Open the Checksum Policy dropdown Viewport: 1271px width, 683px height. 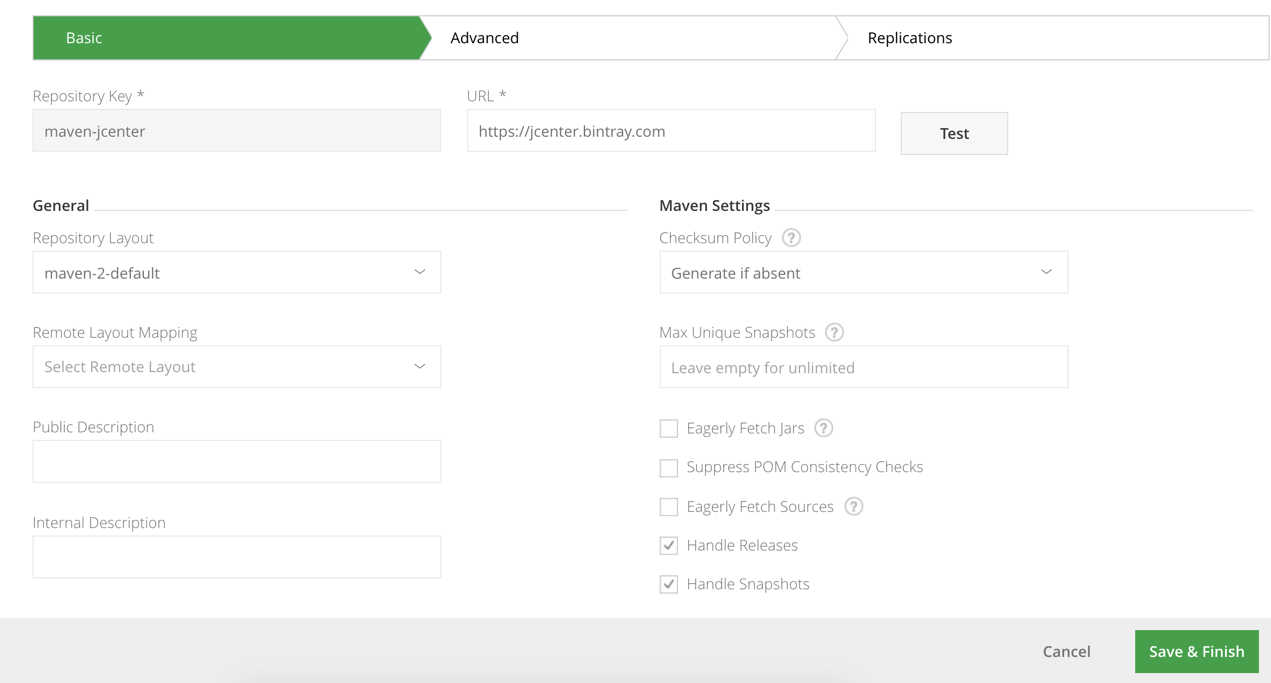tap(863, 272)
